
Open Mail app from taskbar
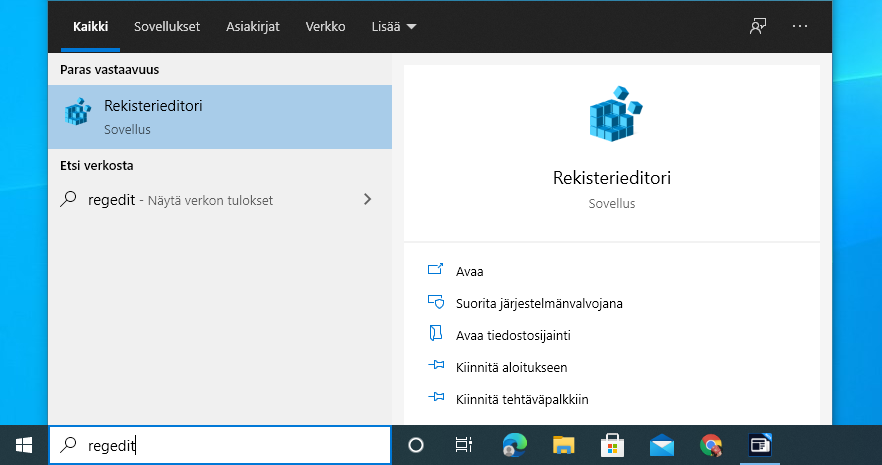point(662,445)
